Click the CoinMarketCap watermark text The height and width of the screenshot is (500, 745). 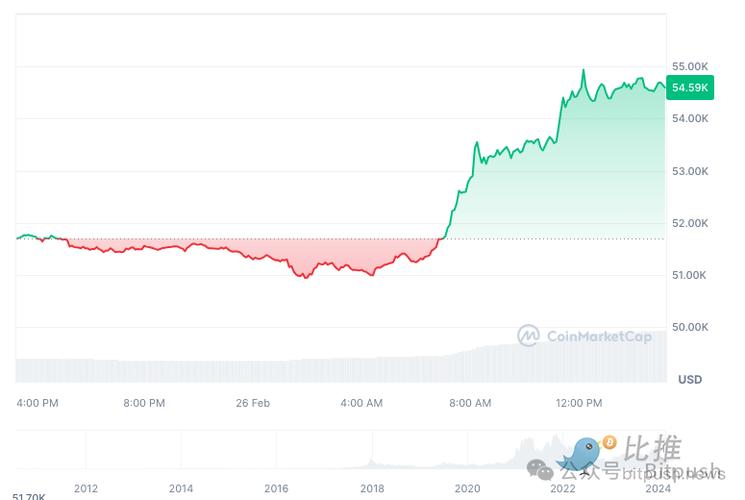[x=599, y=337]
